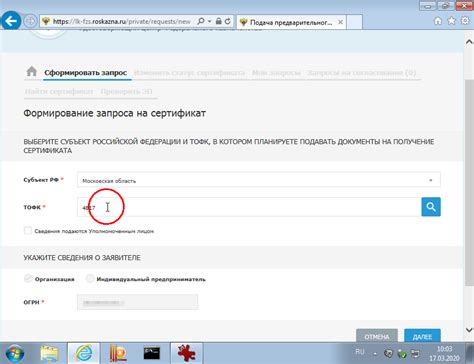
Task: Click the RU language indicator
Action: [360, 352]
